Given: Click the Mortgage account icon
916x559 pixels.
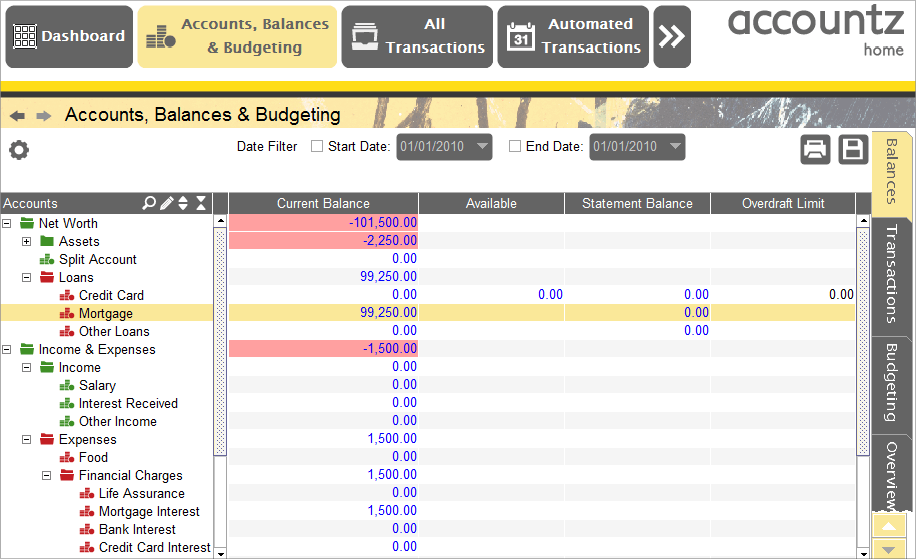Looking at the screenshot, I should pos(67,314).
